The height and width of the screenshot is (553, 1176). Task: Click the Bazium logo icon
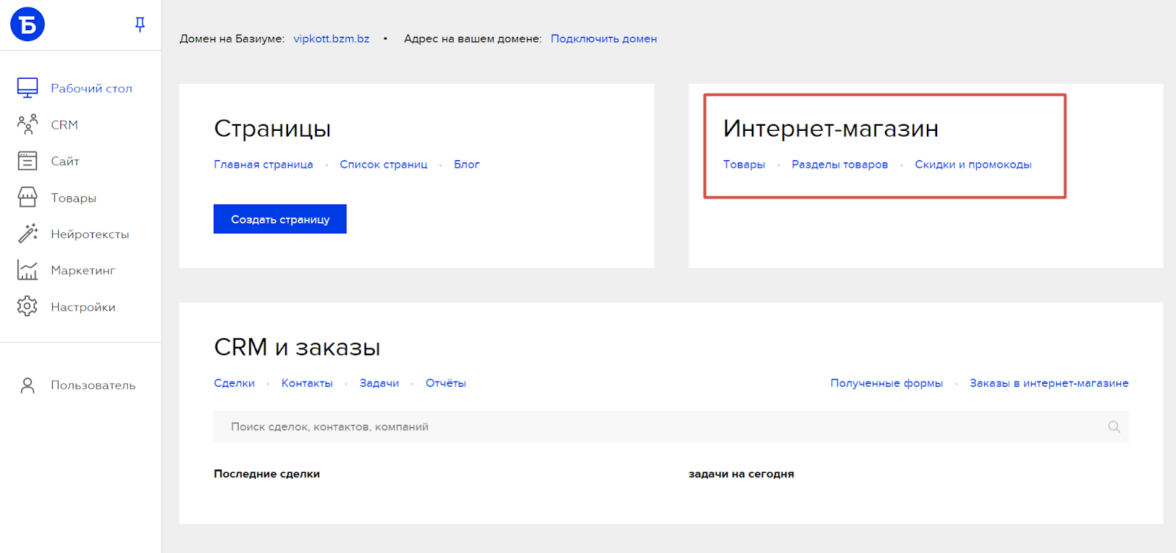28,25
